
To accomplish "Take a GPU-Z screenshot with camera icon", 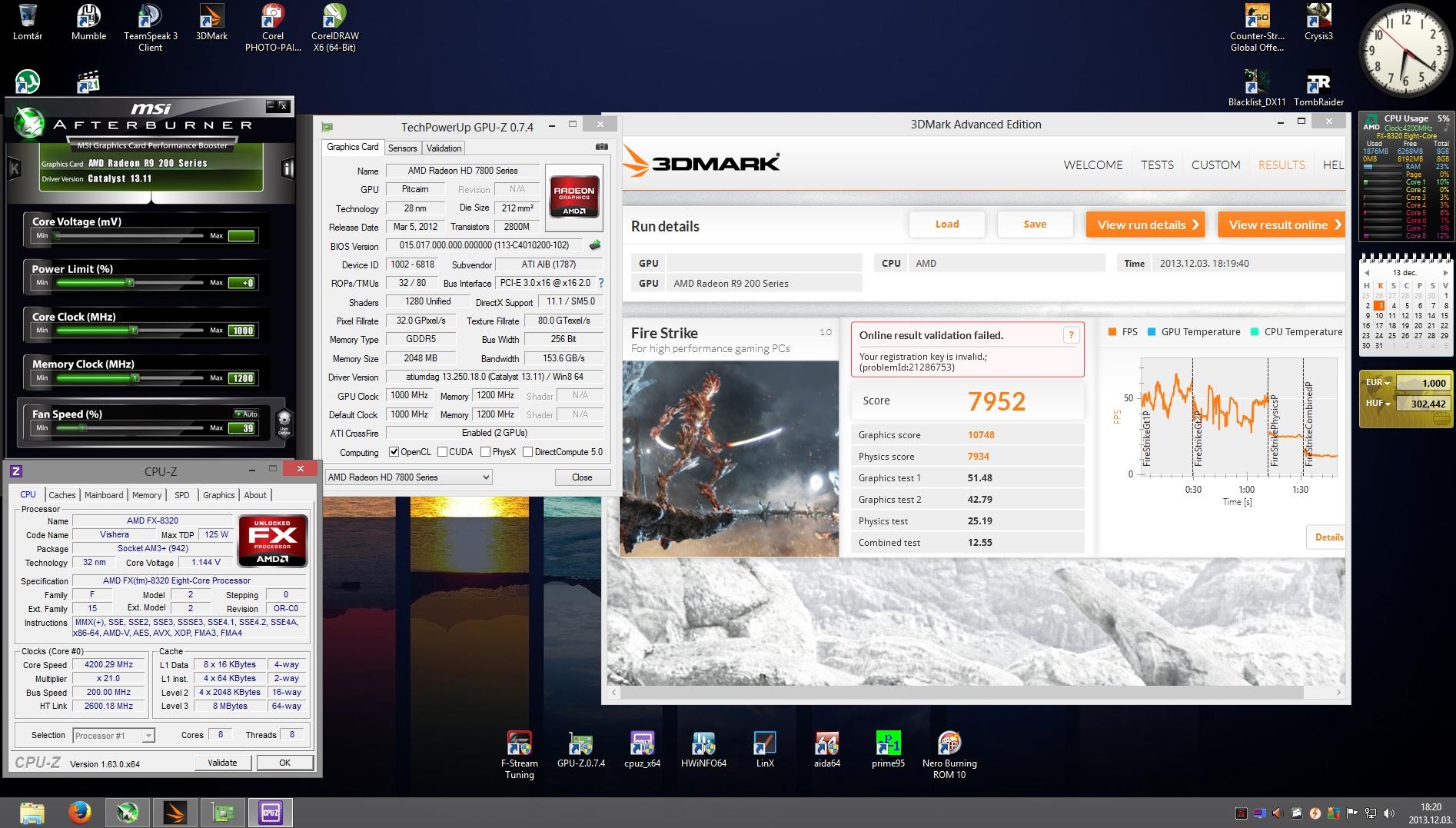I will pos(602,147).
